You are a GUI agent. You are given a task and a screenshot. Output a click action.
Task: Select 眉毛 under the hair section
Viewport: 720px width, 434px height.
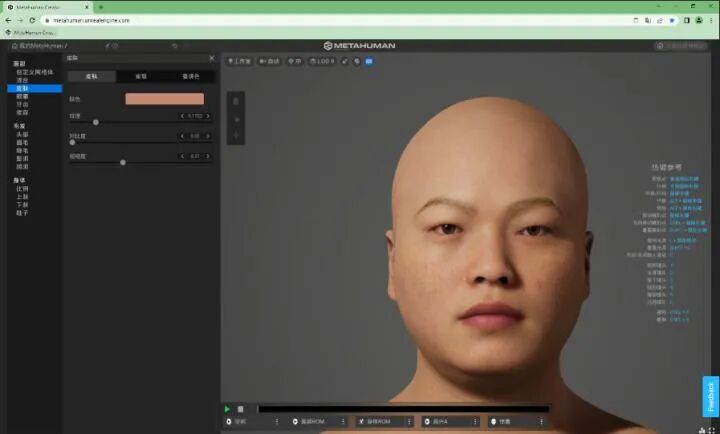pyautogui.click(x=22, y=143)
